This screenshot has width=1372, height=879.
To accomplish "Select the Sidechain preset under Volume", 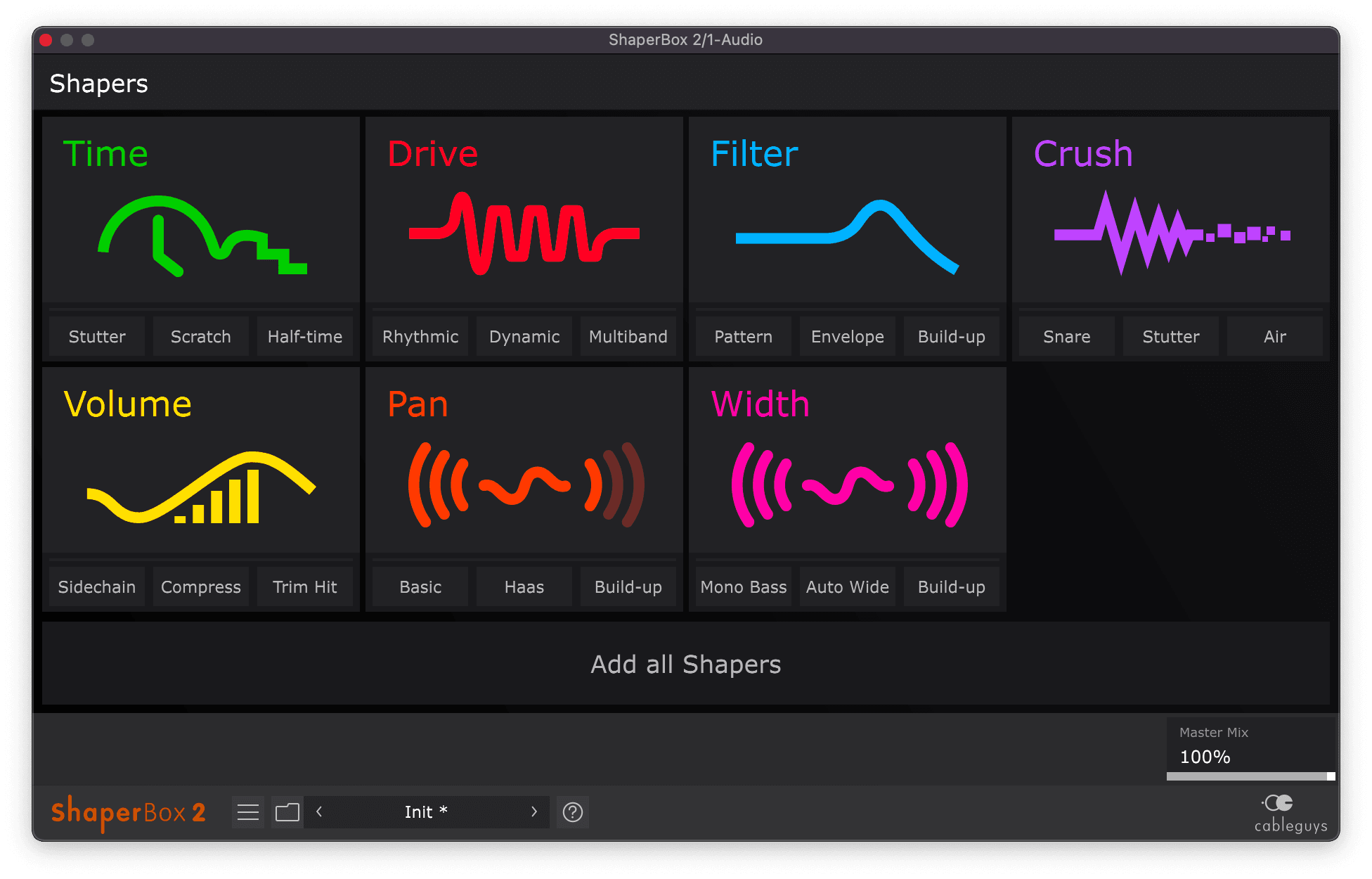I will (x=97, y=587).
